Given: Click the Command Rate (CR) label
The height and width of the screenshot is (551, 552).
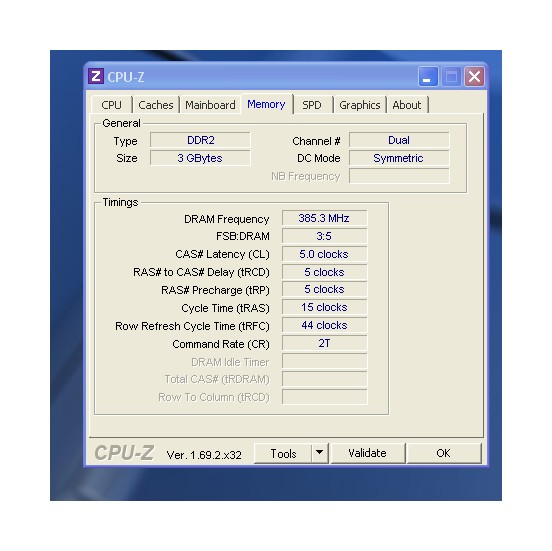Looking at the screenshot, I should pos(221,344).
